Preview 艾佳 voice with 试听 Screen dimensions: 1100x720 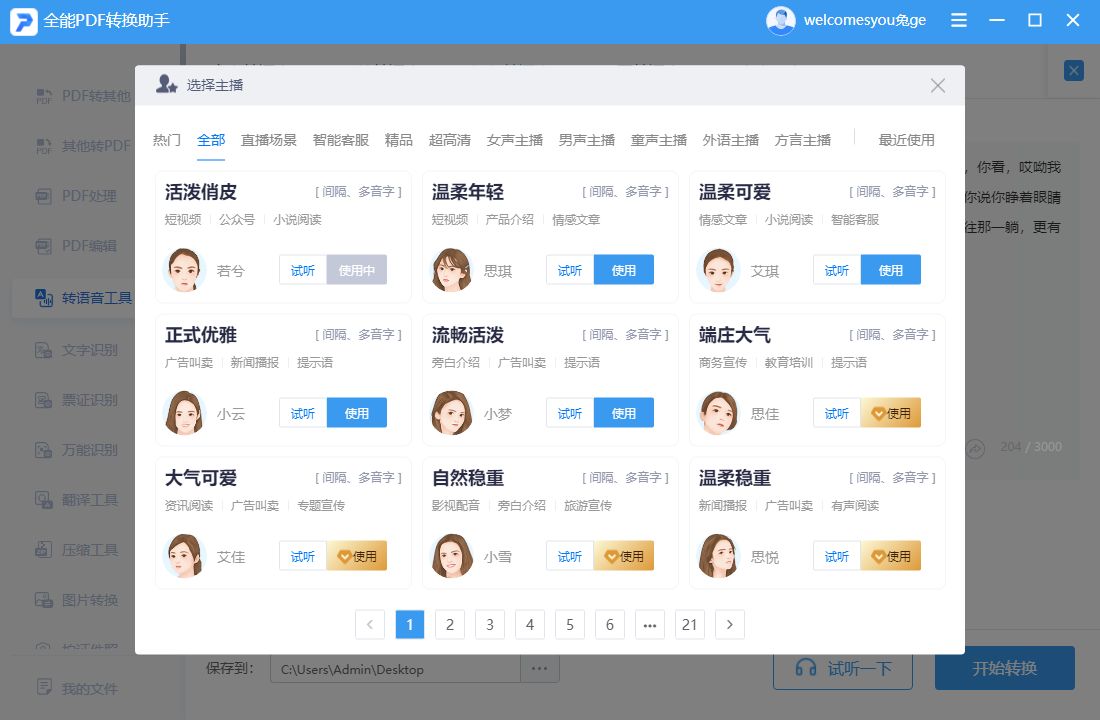click(x=303, y=556)
